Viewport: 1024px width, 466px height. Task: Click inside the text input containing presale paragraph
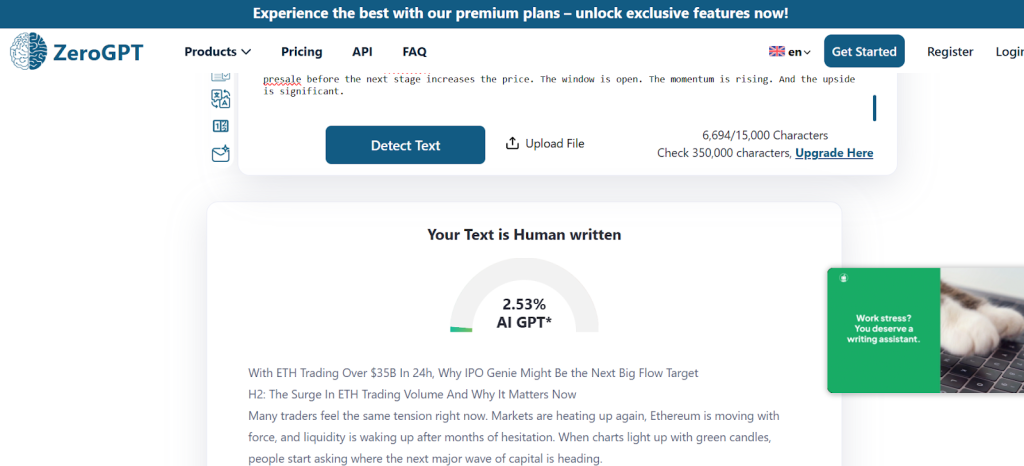[x=560, y=86]
